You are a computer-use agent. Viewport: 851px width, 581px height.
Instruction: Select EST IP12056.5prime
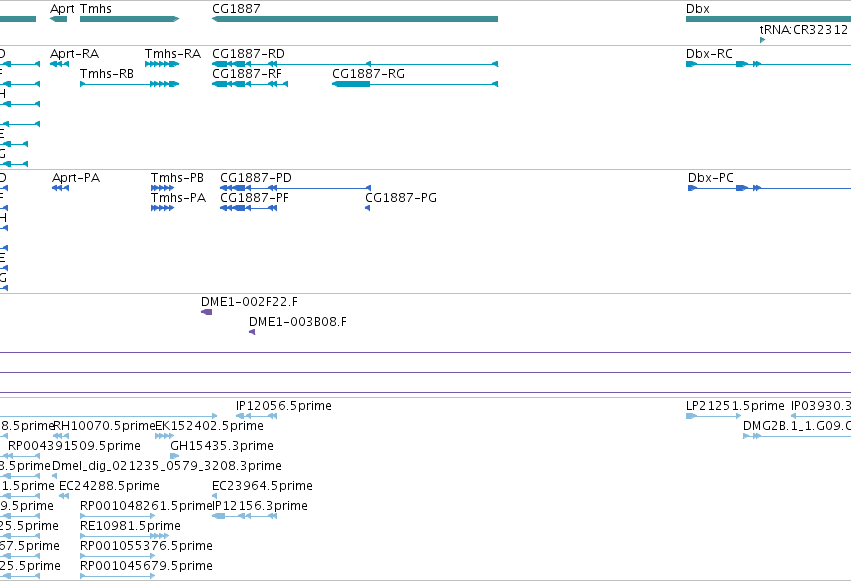click(284, 406)
